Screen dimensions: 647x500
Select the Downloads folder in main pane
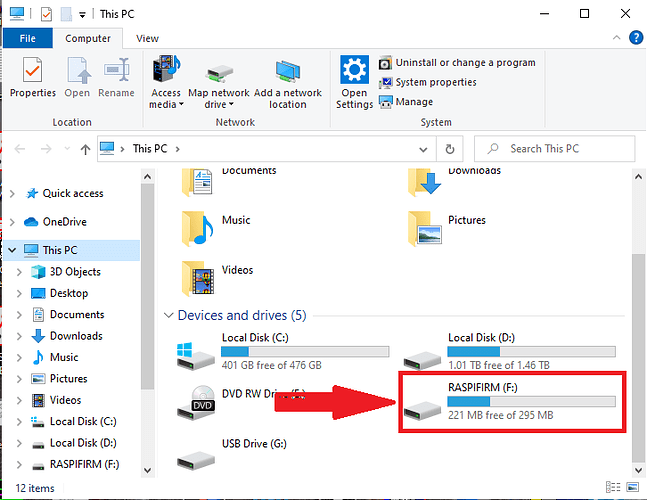coord(425,182)
